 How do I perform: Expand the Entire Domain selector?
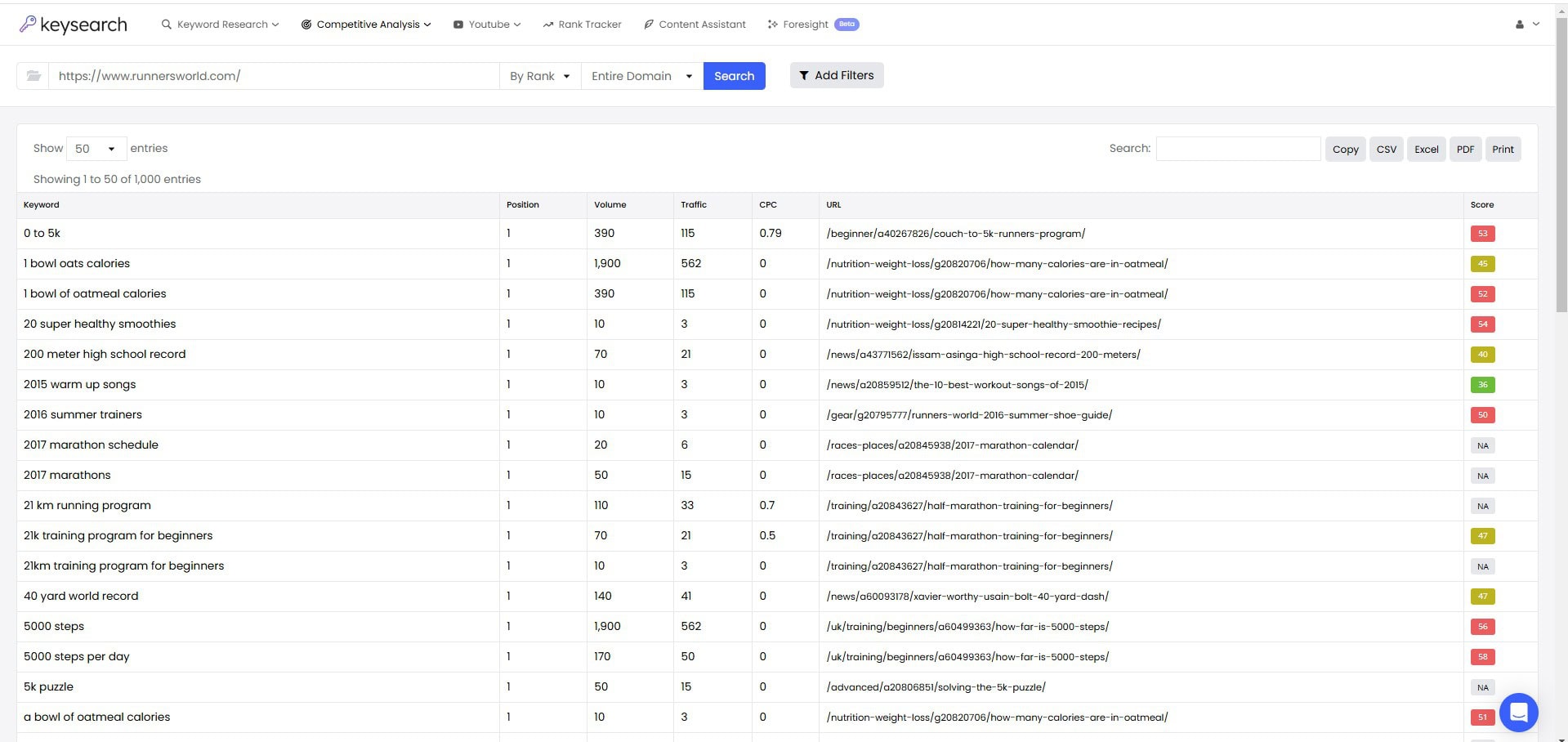click(641, 76)
